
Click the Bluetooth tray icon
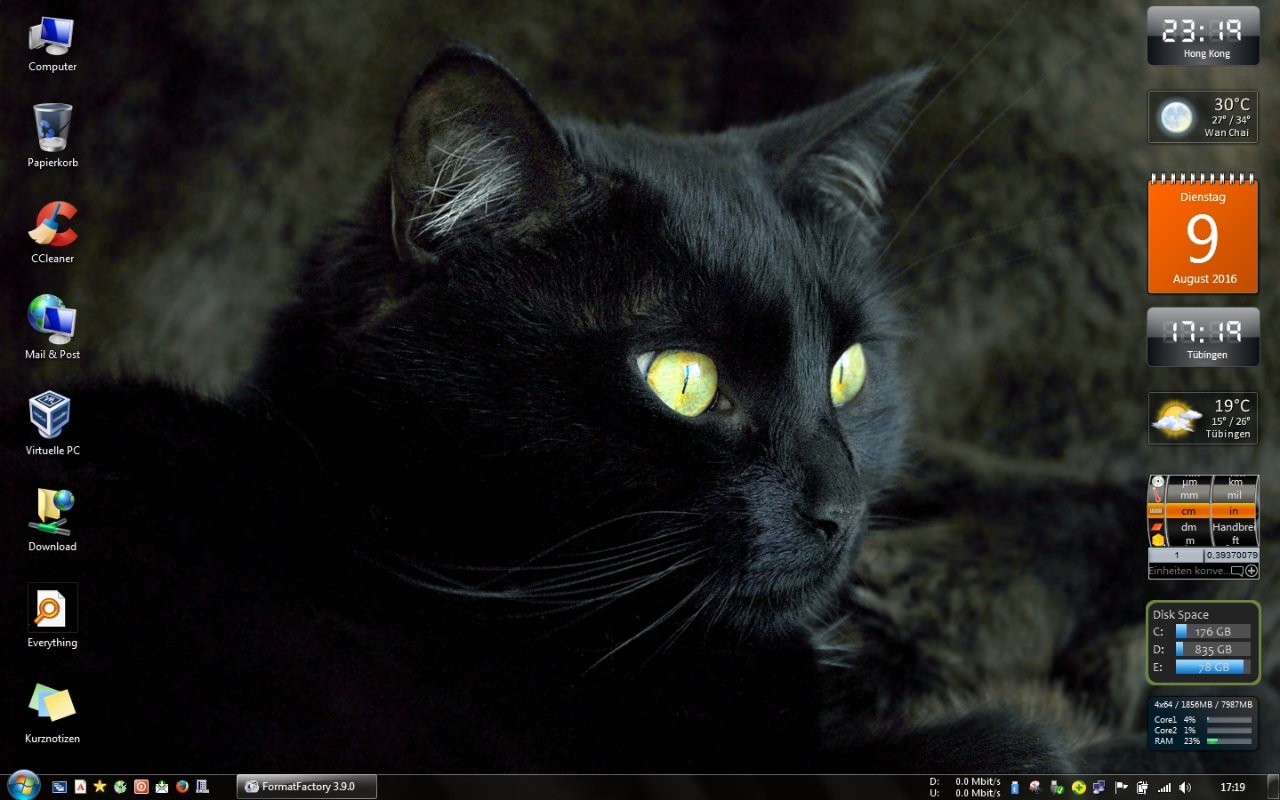pyautogui.click(x=1014, y=788)
